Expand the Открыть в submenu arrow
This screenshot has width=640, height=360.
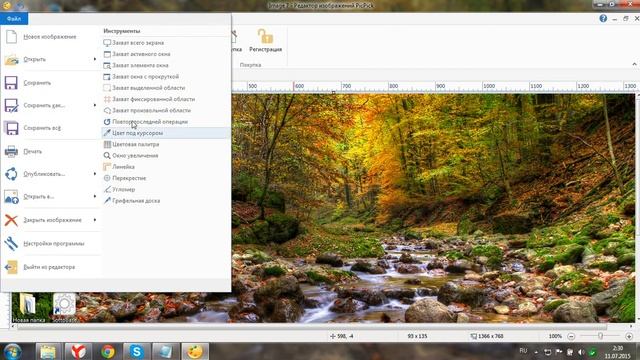95,197
